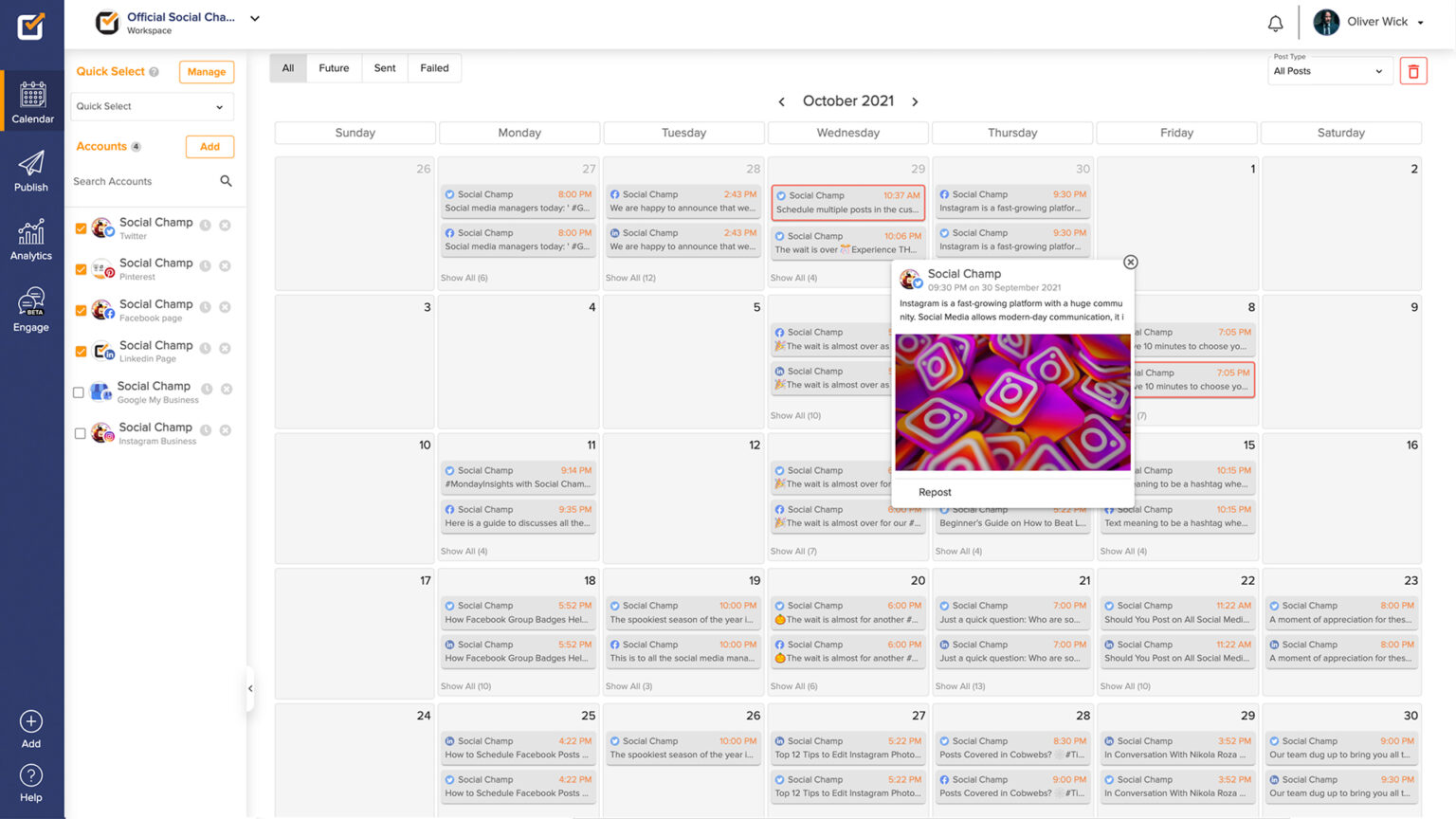Open the Quick Select dropdown
The height and width of the screenshot is (819, 1456).
pyautogui.click(x=152, y=106)
